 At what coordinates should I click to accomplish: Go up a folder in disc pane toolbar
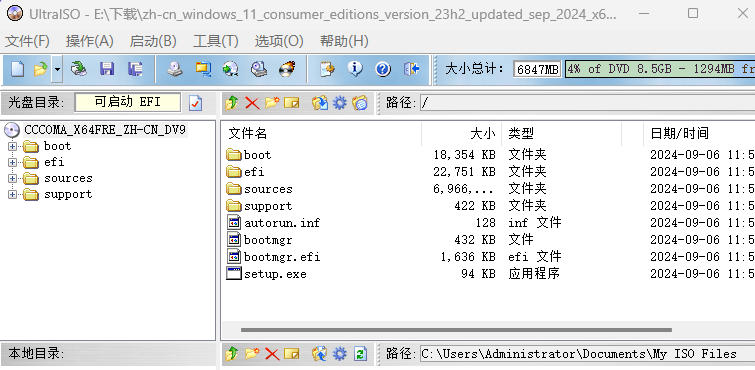(232, 103)
